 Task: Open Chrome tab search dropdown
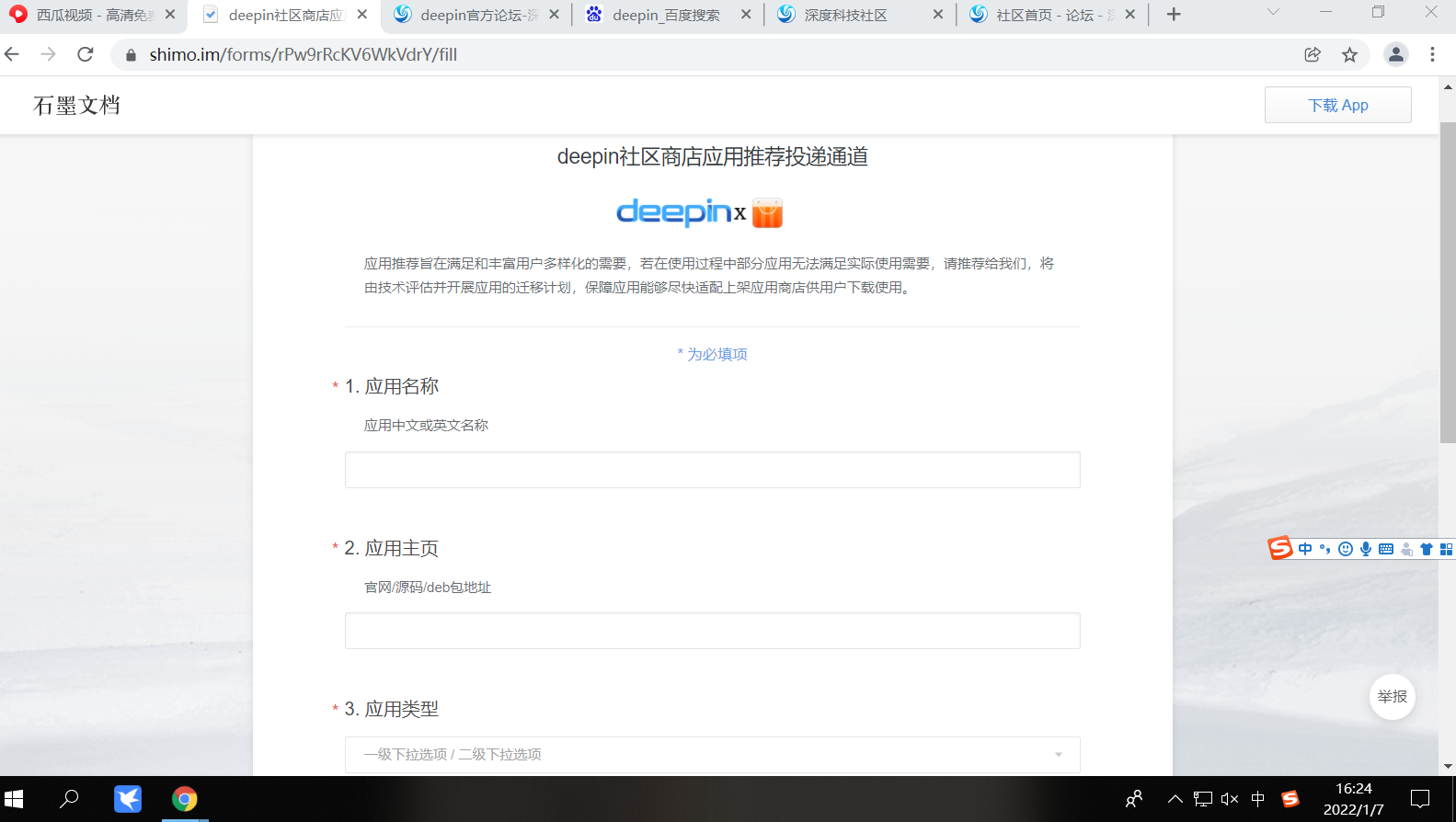pos(1273,13)
